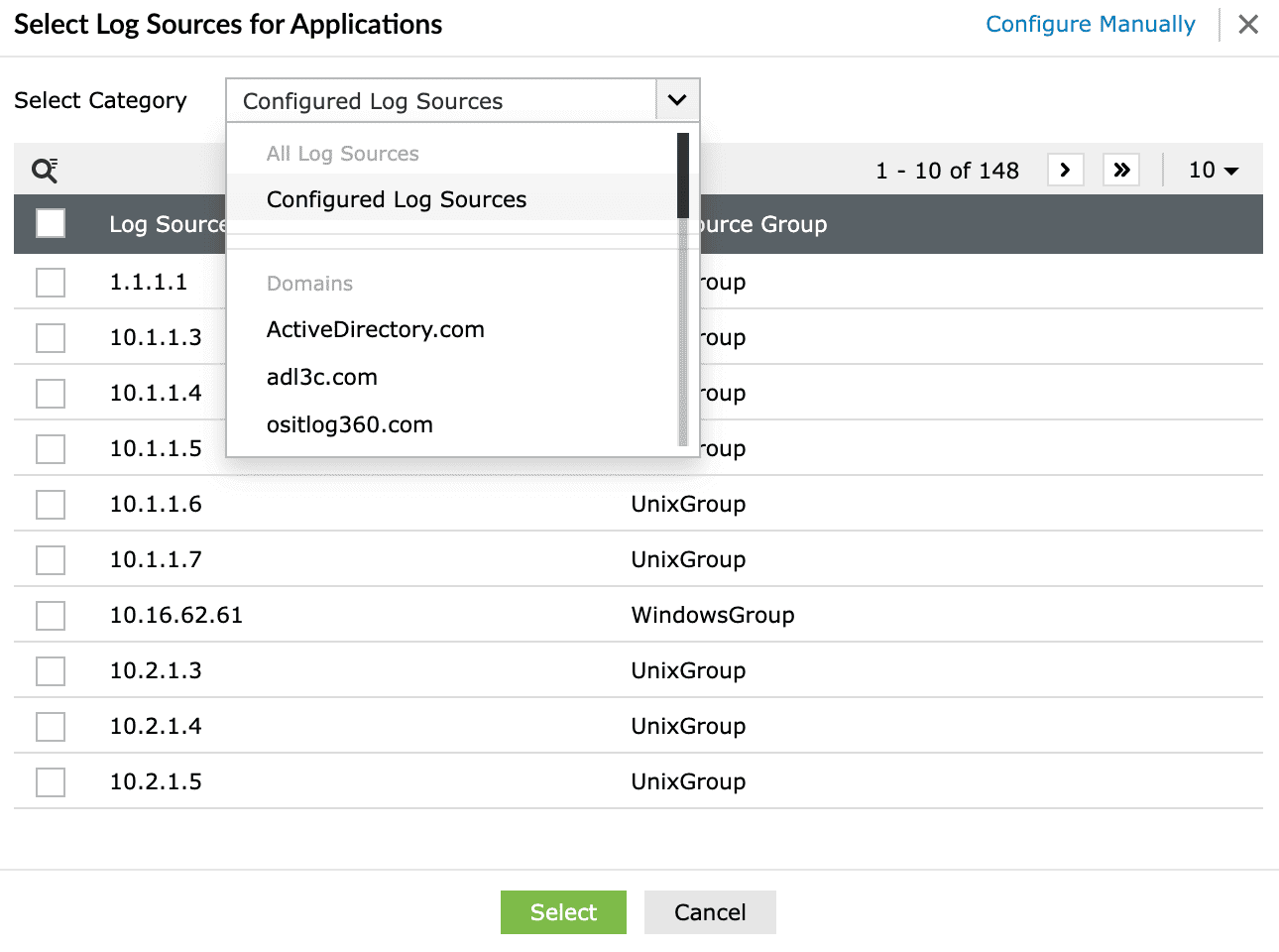Screen dimensions: 1279x952
Task: Select checkbox beside 1.1.1.1
Action: (x=51, y=282)
